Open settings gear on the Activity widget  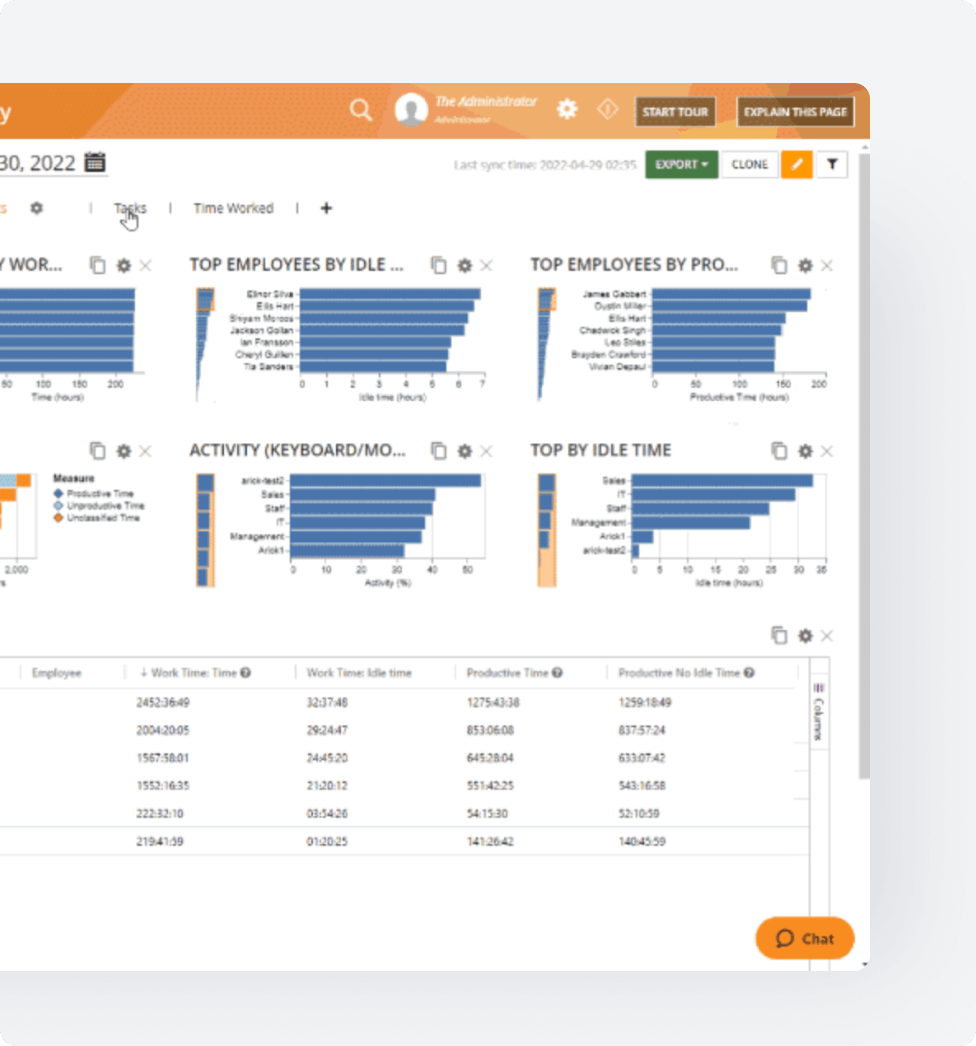463,451
